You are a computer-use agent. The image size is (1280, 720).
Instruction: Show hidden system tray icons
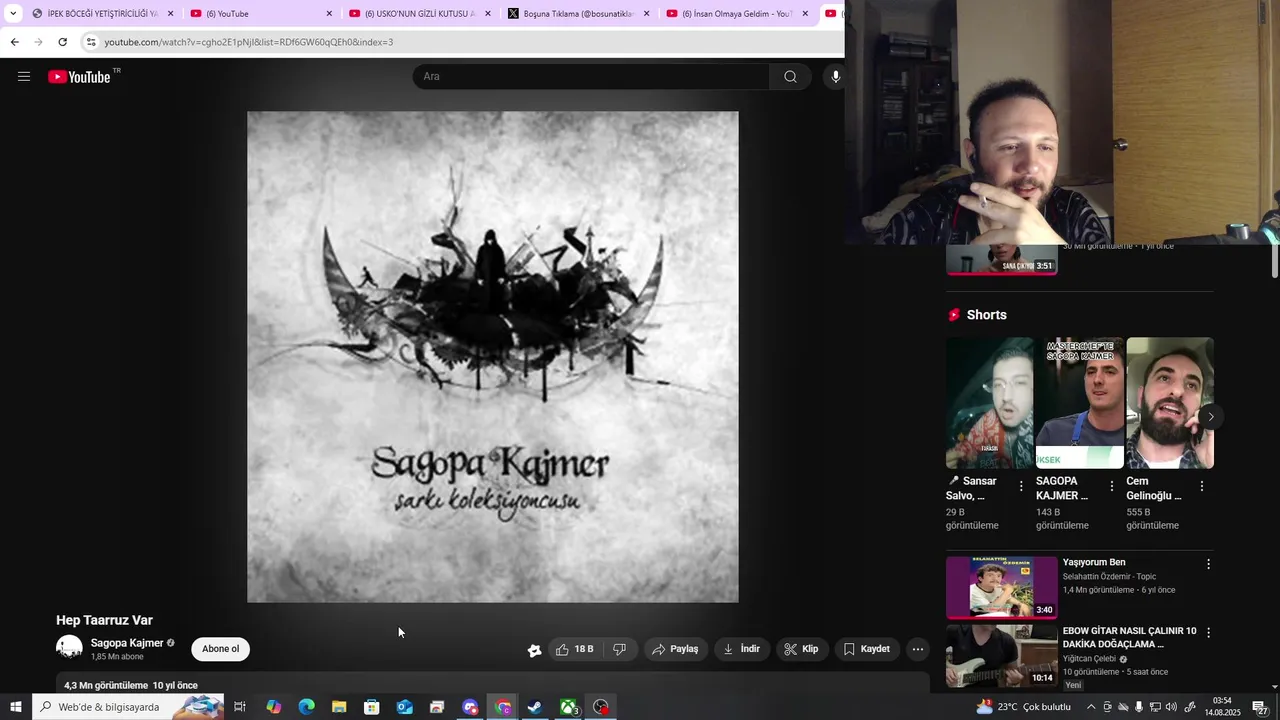pos(1091,707)
